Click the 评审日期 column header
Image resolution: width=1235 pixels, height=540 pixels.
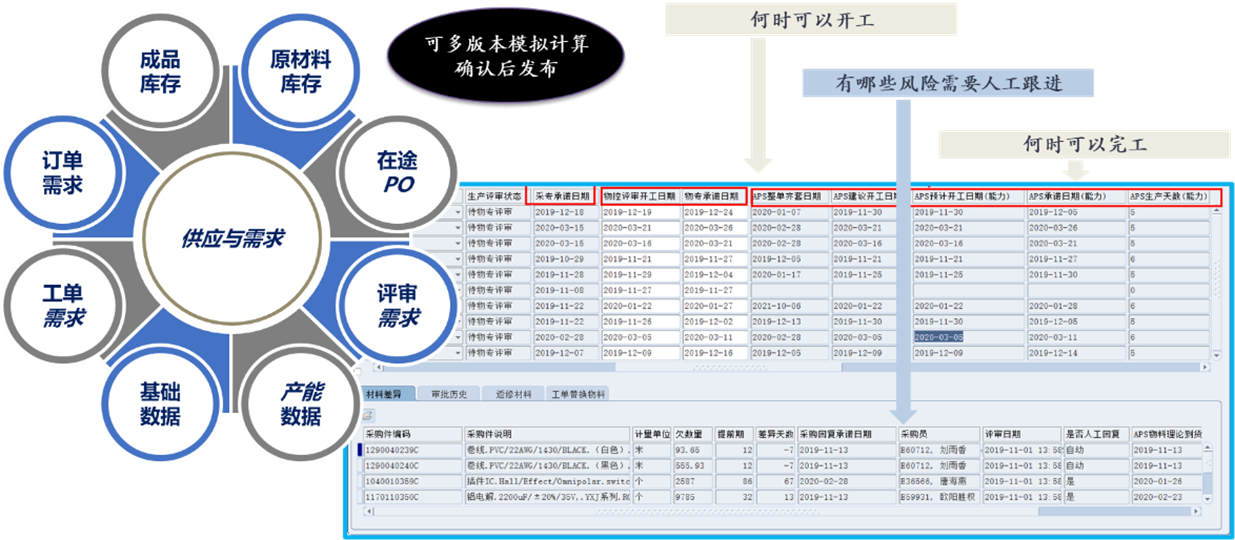tap(1022, 434)
